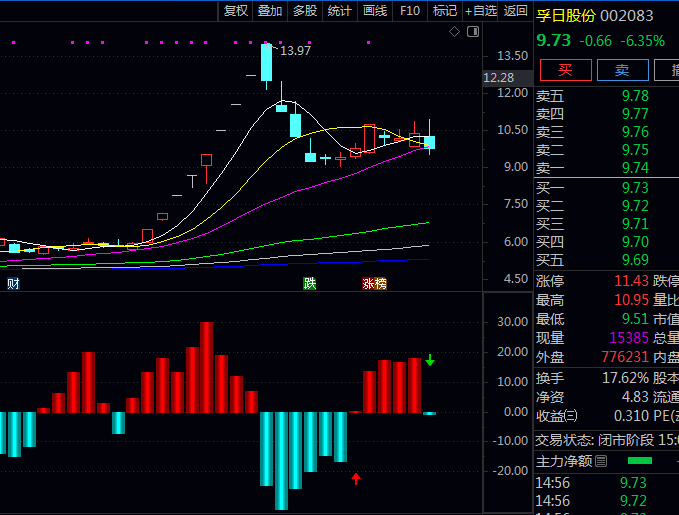Click the green 跌 event marker

(310, 284)
